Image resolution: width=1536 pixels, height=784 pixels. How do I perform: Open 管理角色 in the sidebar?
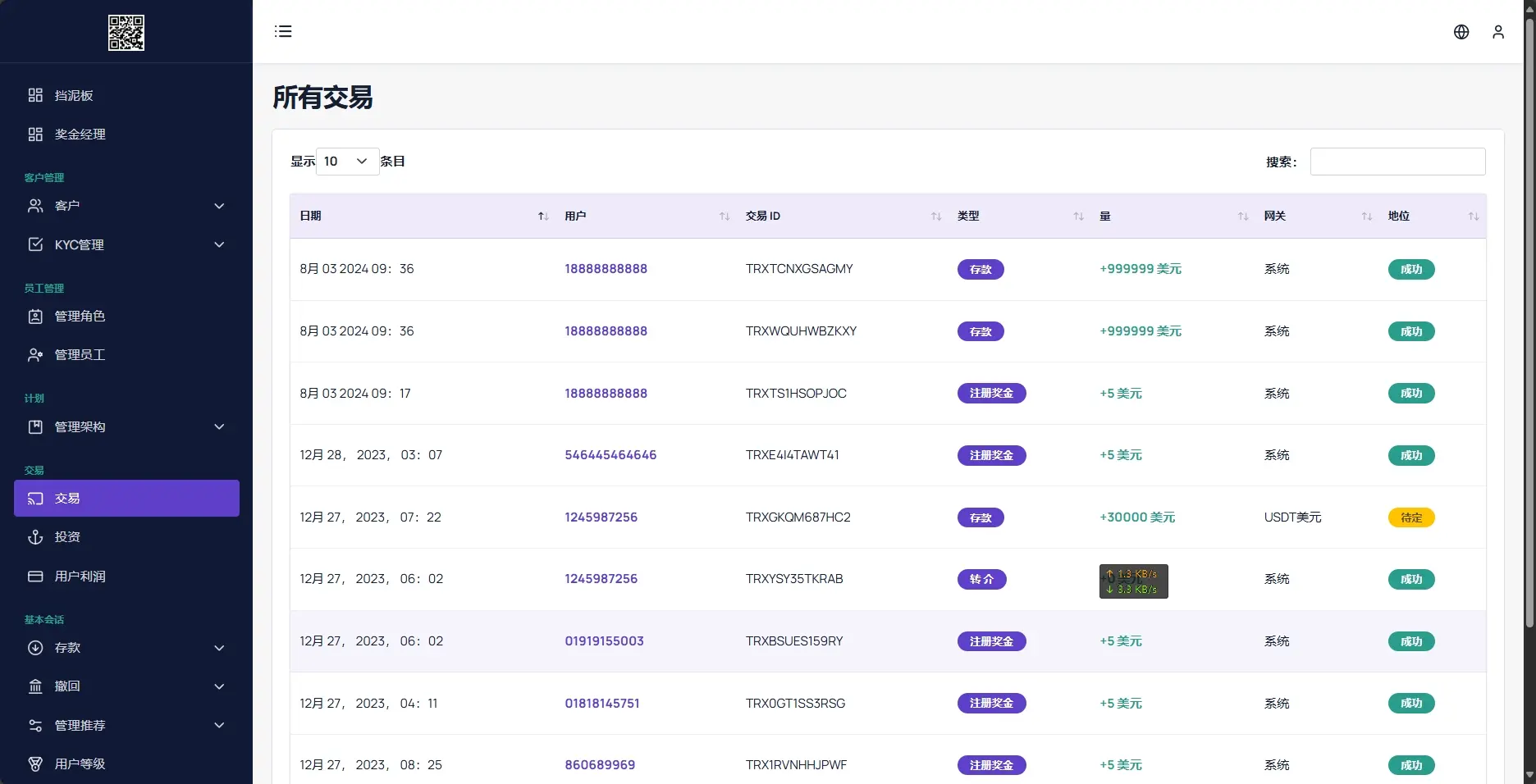click(80, 317)
